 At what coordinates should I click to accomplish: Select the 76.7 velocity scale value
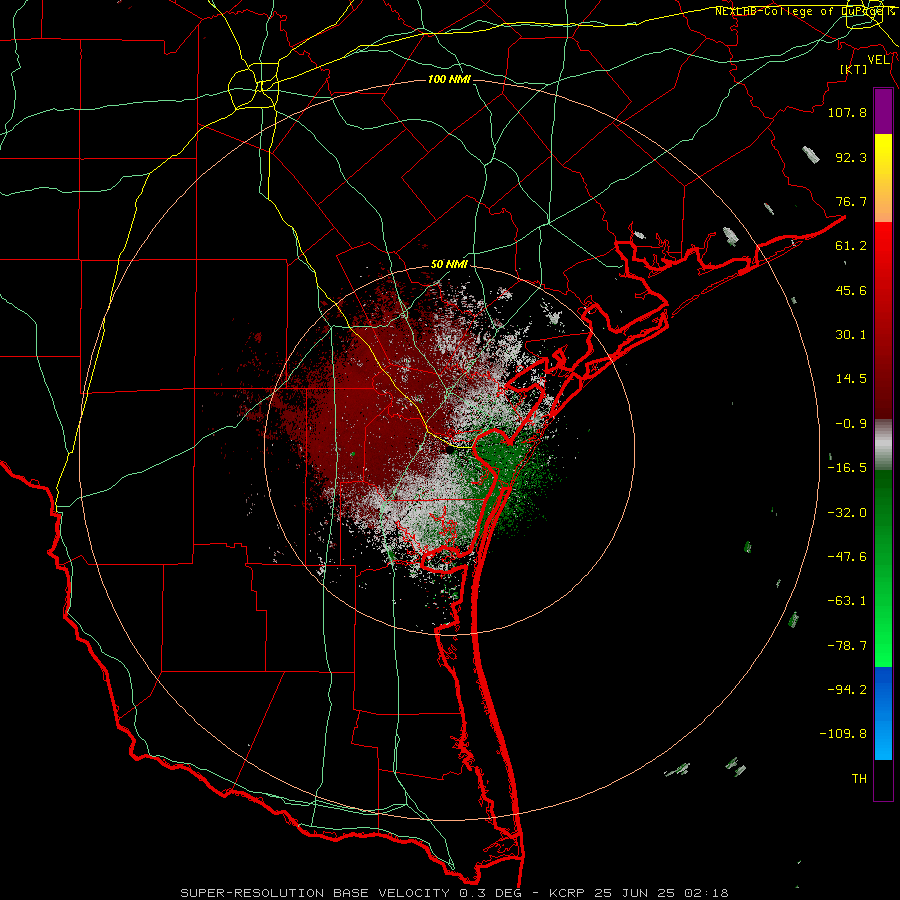click(x=851, y=201)
